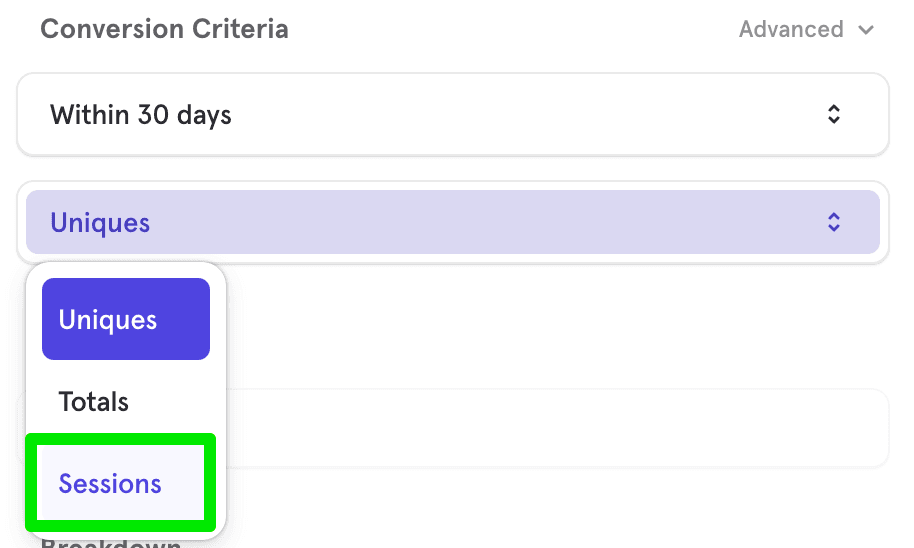The width and height of the screenshot is (914, 548).
Task: Click the Uniques purple dropdown field
Action: [452, 222]
